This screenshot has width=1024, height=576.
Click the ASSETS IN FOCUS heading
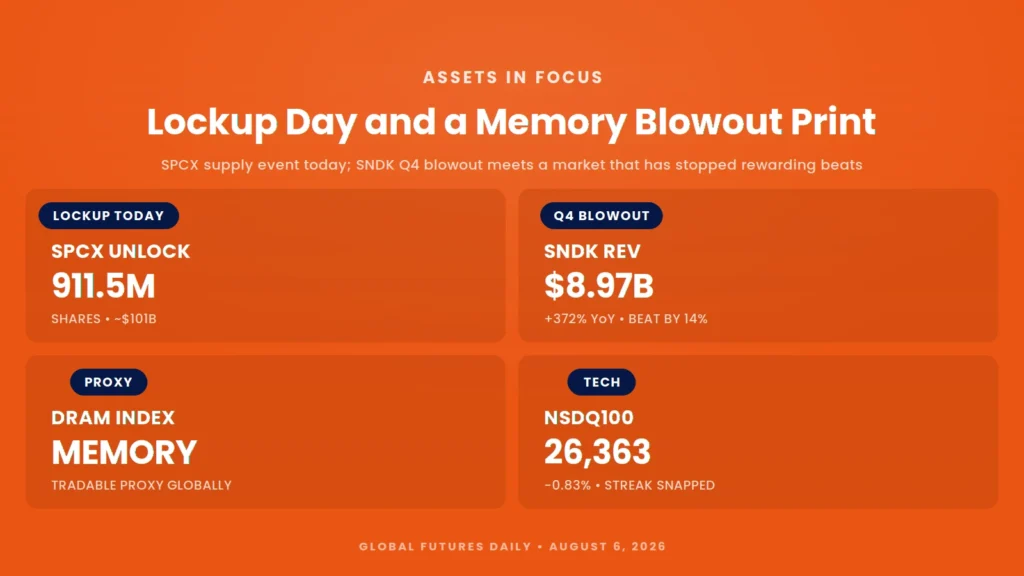click(513, 77)
